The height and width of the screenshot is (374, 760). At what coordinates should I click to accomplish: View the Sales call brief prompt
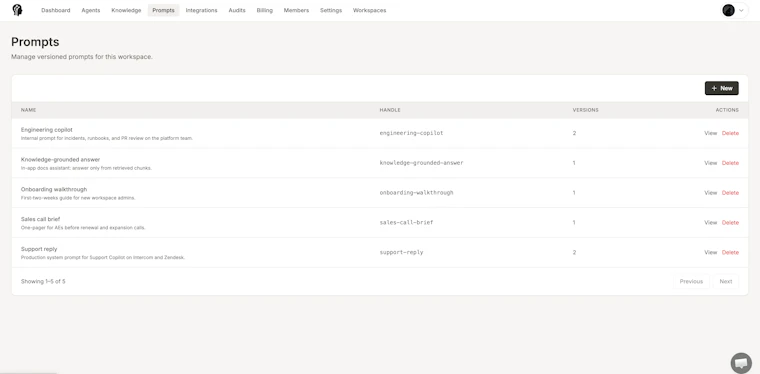pos(710,222)
